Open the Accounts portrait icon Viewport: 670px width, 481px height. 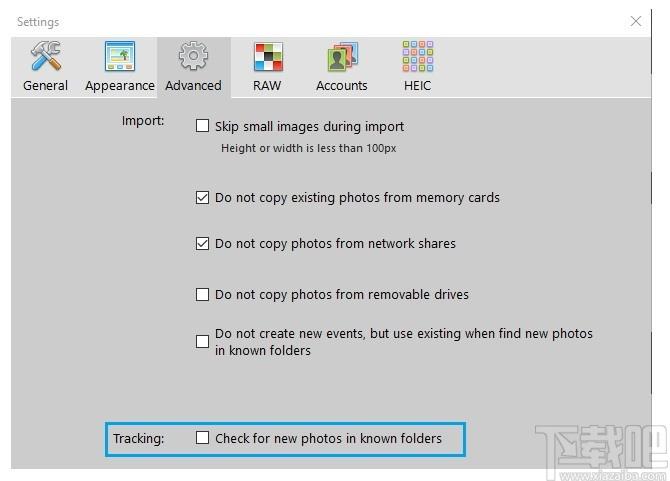(x=342, y=57)
